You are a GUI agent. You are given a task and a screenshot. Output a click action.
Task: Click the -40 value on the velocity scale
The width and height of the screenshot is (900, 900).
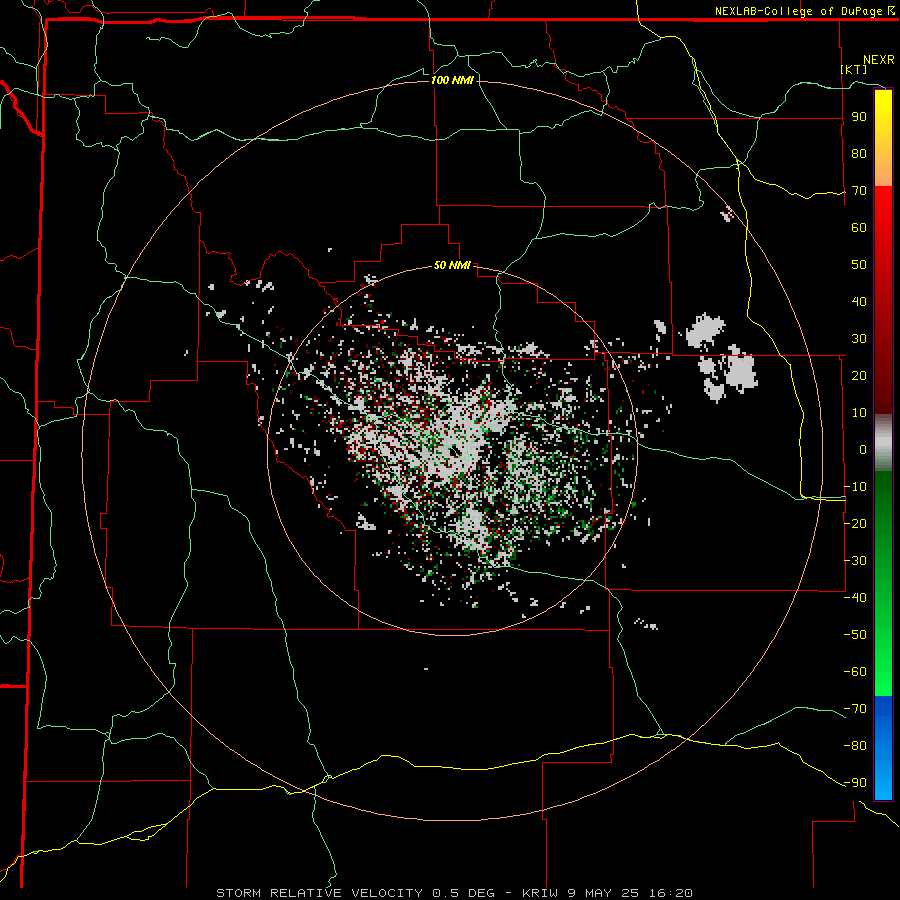click(855, 598)
